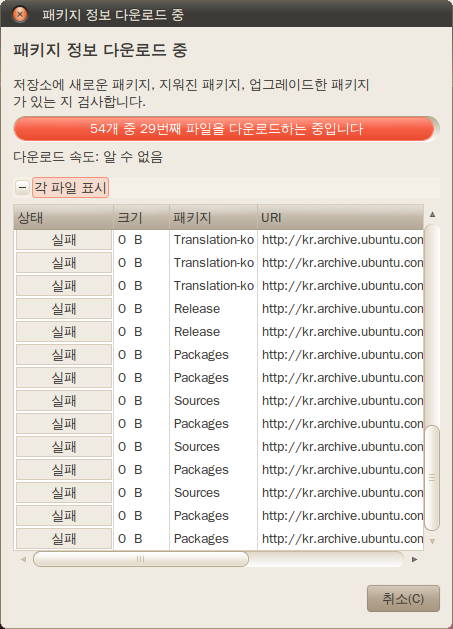Sort by the 크기 column header
This screenshot has width=453, height=629.
141,217
